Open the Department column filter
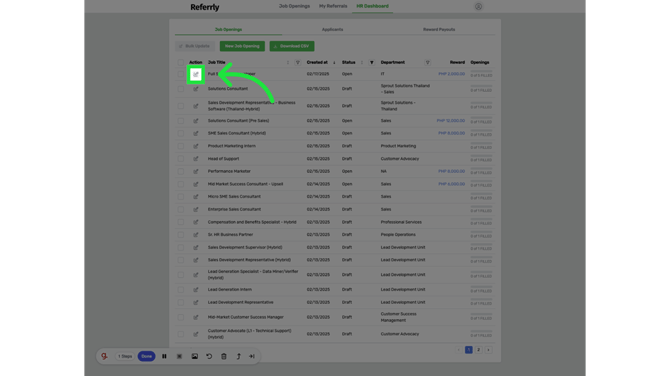This screenshot has width=670, height=376. click(x=427, y=62)
